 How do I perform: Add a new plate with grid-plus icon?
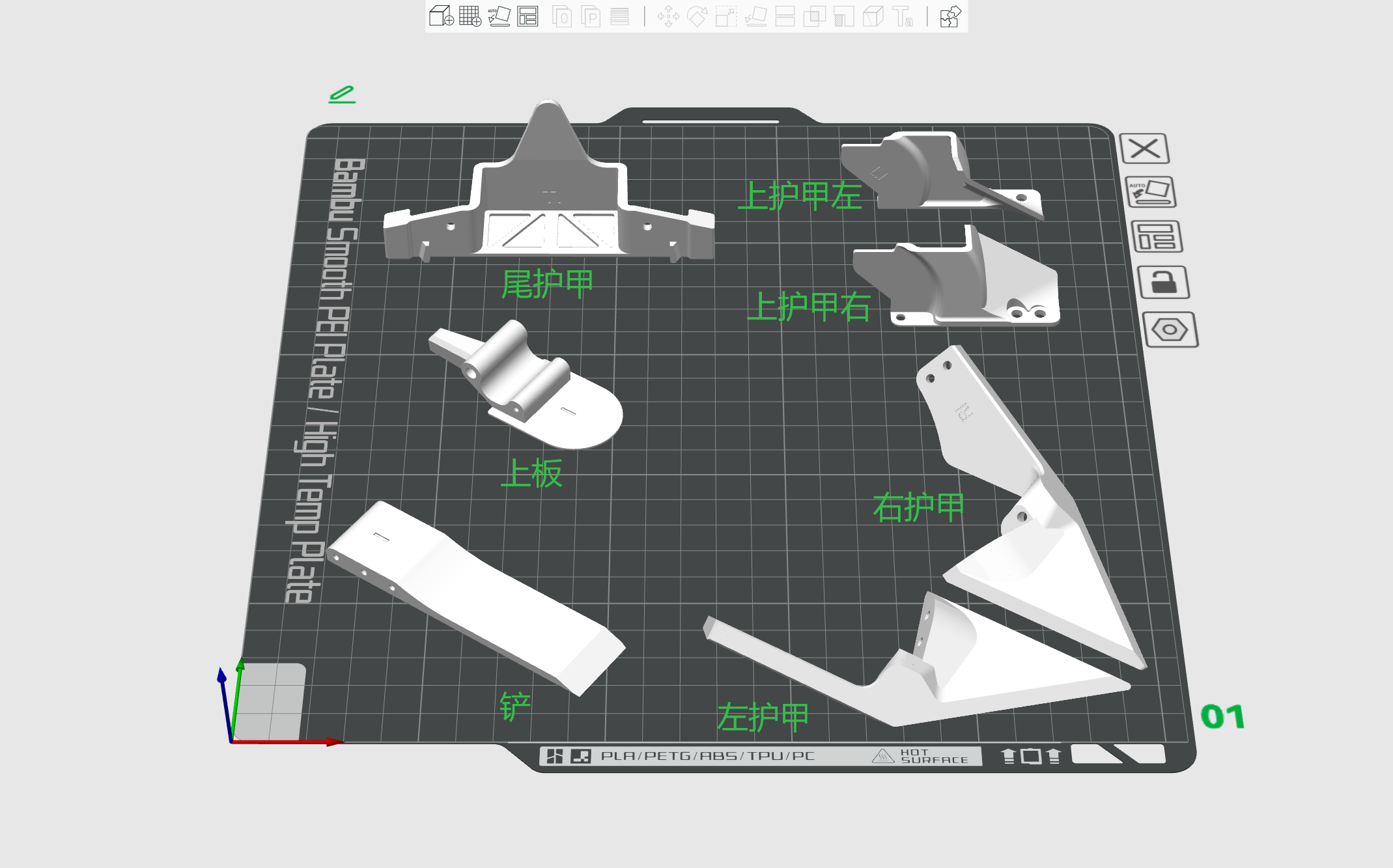470,16
